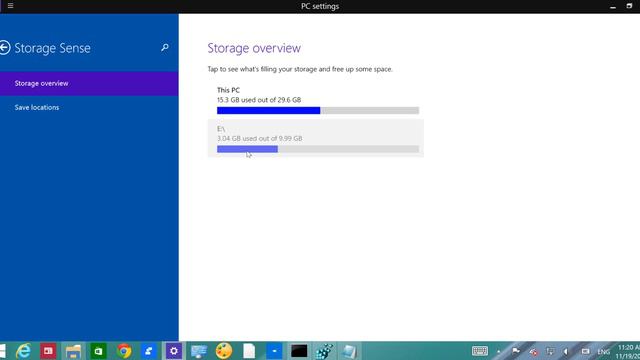Open the green Store icon in taskbar
Image resolution: width=640 pixels, height=360 pixels.
pos(98,351)
